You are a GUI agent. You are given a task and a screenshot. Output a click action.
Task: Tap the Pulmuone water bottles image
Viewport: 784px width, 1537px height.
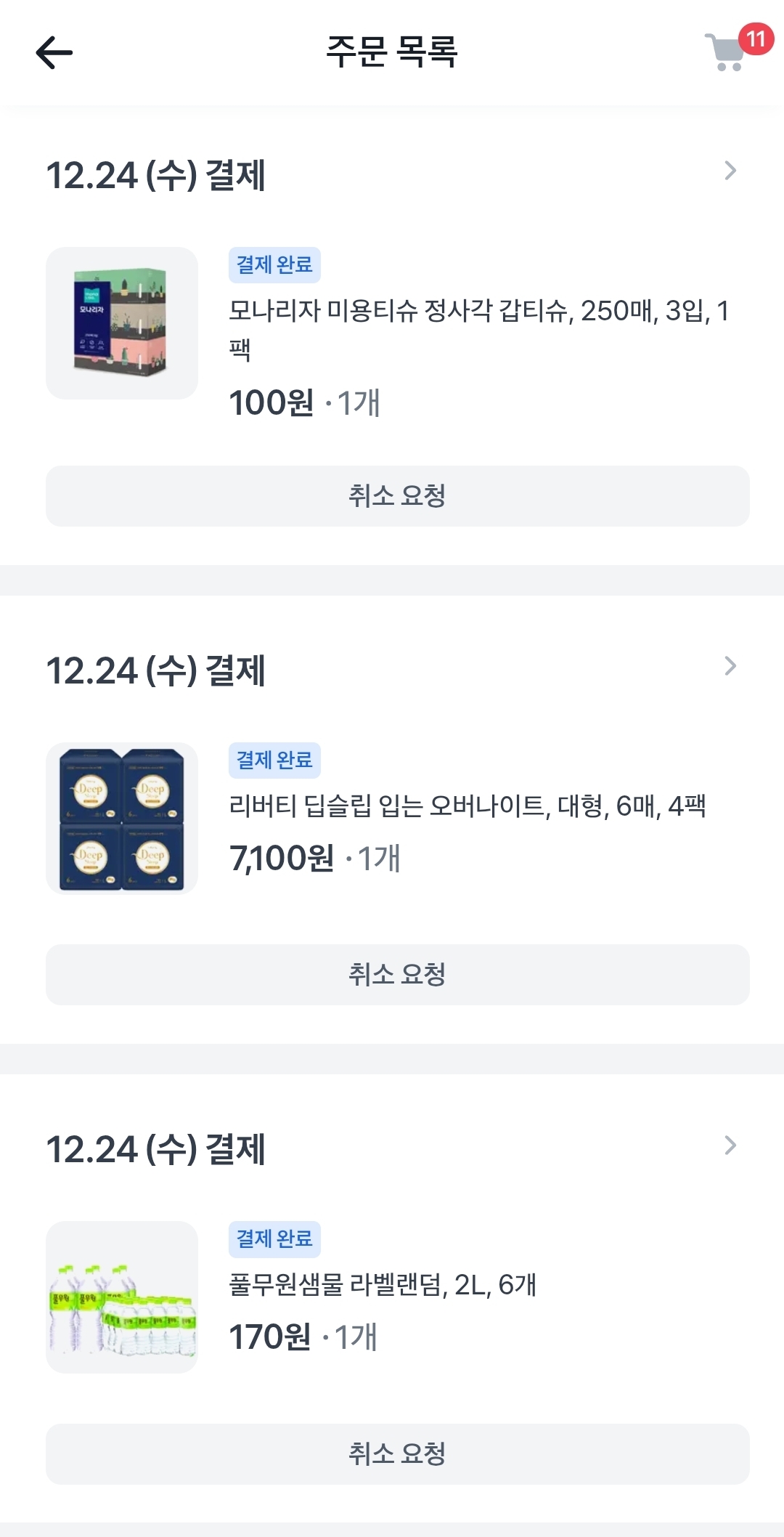tap(122, 1297)
